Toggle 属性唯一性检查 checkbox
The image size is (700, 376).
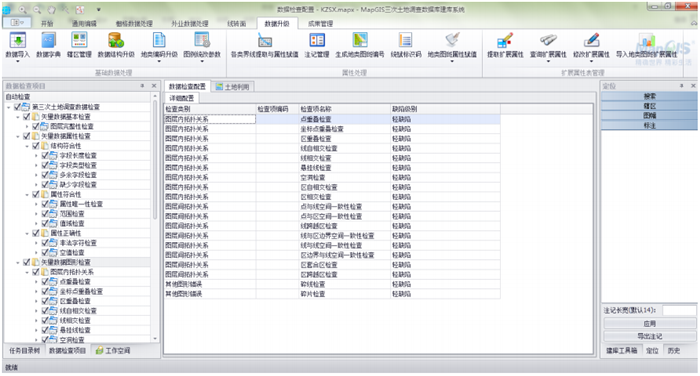[45, 204]
